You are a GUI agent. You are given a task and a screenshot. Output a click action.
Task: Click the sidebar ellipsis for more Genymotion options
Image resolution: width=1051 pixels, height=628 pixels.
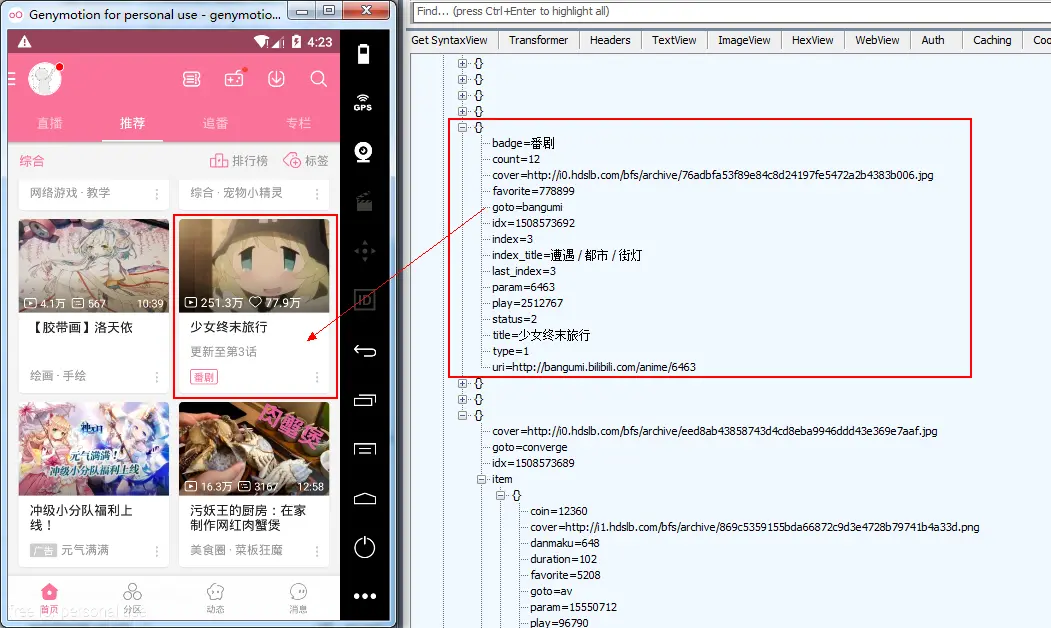pos(364,595)
